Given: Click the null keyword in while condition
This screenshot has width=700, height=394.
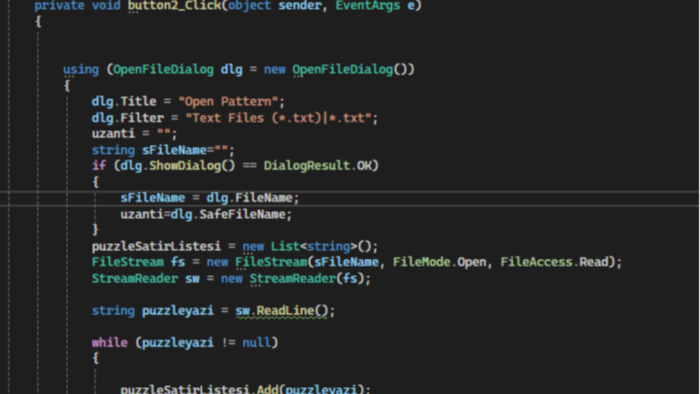Looking at the screenshot, I should coord(256,343).
